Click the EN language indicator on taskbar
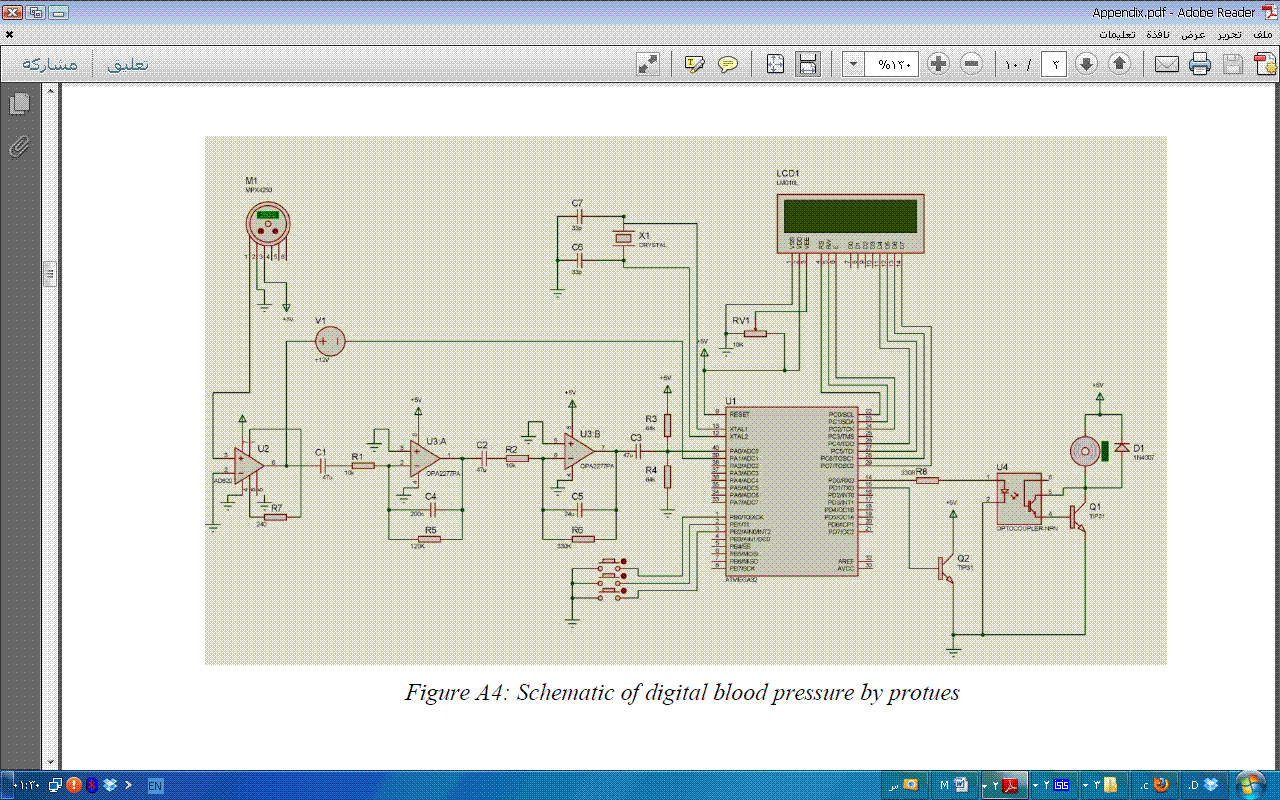1280x800 pixels. [x=155, y=785]
